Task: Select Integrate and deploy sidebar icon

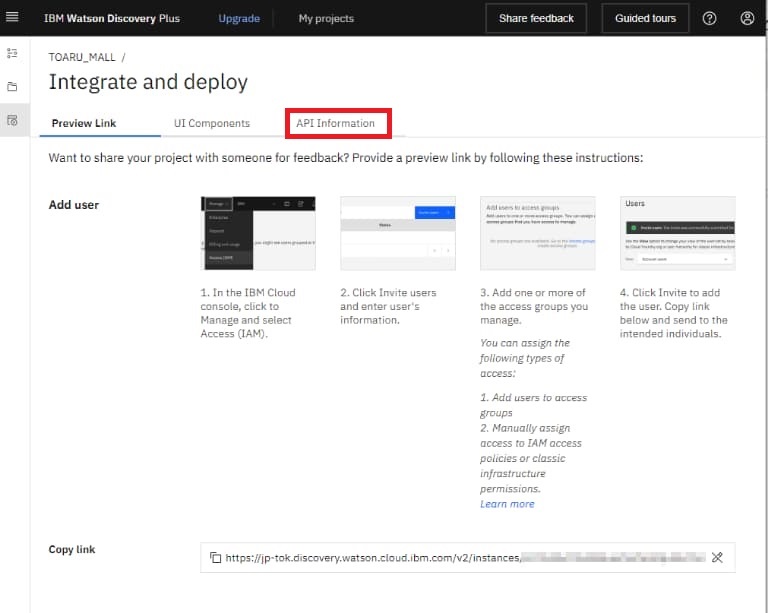Action: pos(12,120)
